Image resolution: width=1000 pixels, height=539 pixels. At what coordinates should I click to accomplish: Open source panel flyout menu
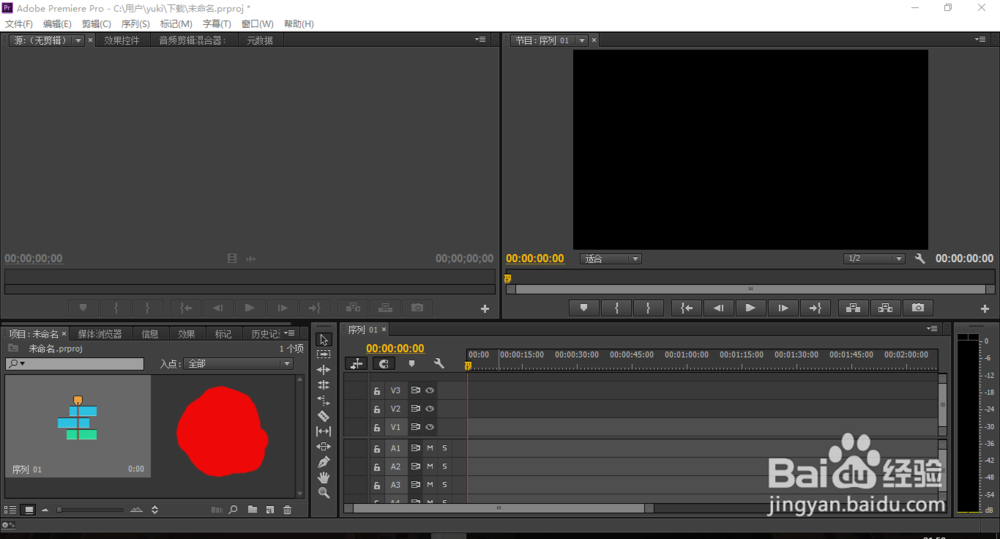click(480, 40)
